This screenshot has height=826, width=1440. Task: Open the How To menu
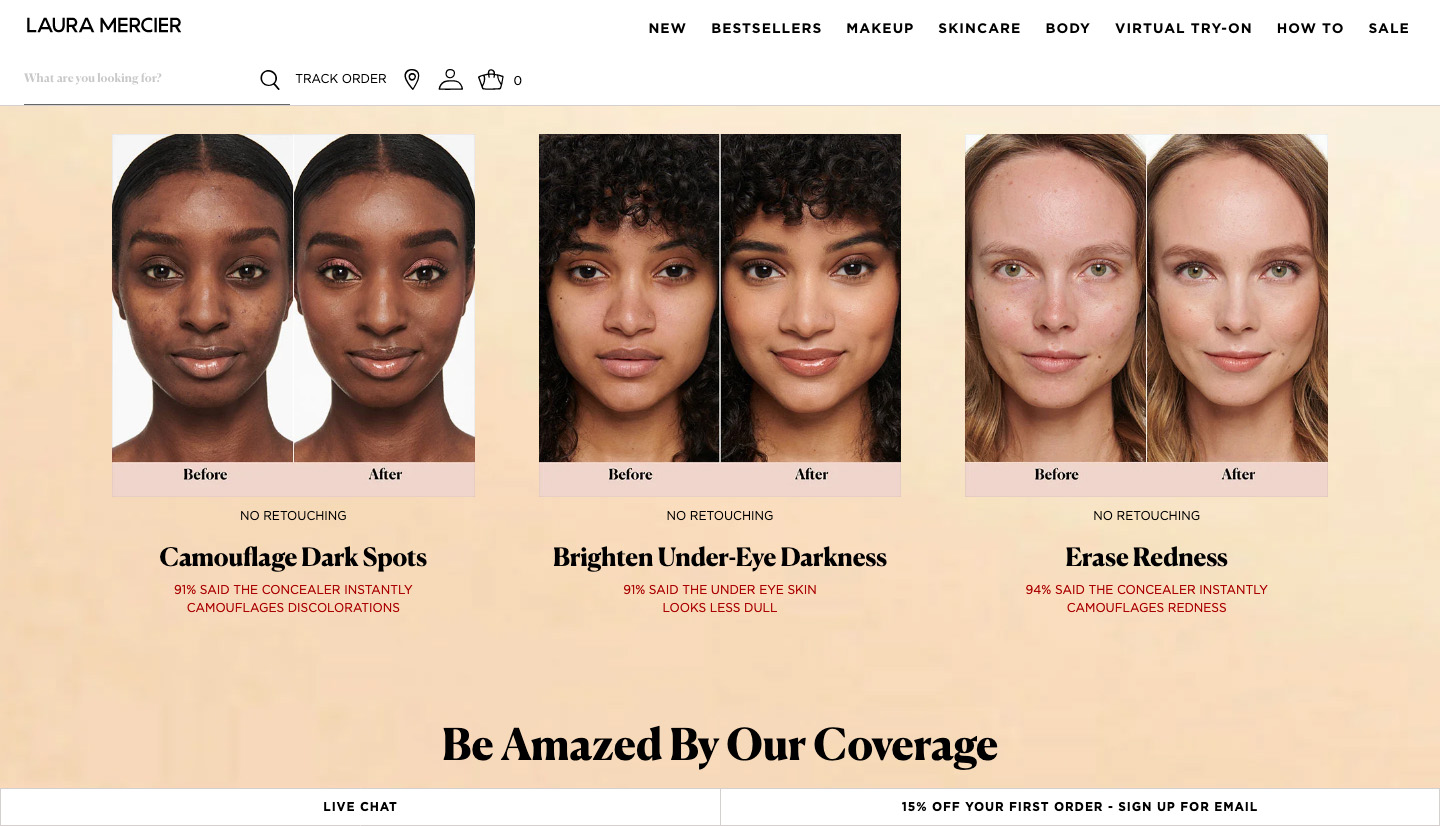click(1310, 28)
